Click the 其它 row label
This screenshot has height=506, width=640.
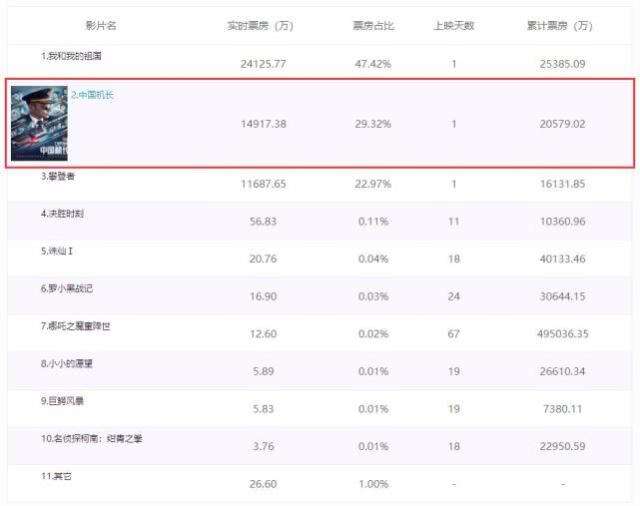click(57, 476)
